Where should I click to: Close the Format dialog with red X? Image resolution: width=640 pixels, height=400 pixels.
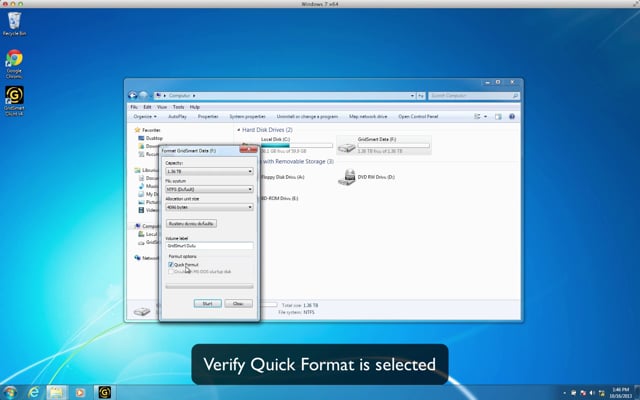point(249,149)
